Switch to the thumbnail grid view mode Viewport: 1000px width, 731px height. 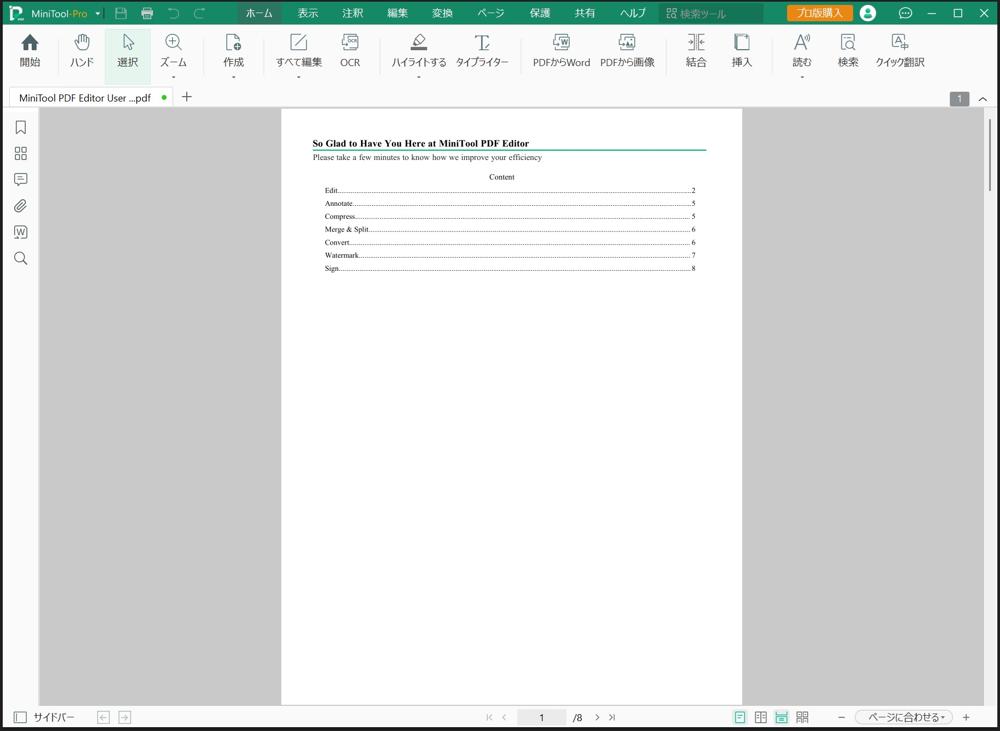point(802,717)
